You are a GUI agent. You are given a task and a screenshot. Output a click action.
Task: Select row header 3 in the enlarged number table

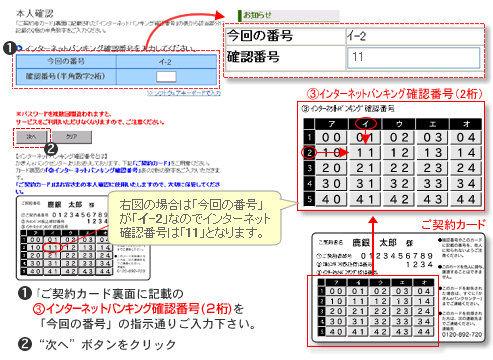(x=309, y=168)
